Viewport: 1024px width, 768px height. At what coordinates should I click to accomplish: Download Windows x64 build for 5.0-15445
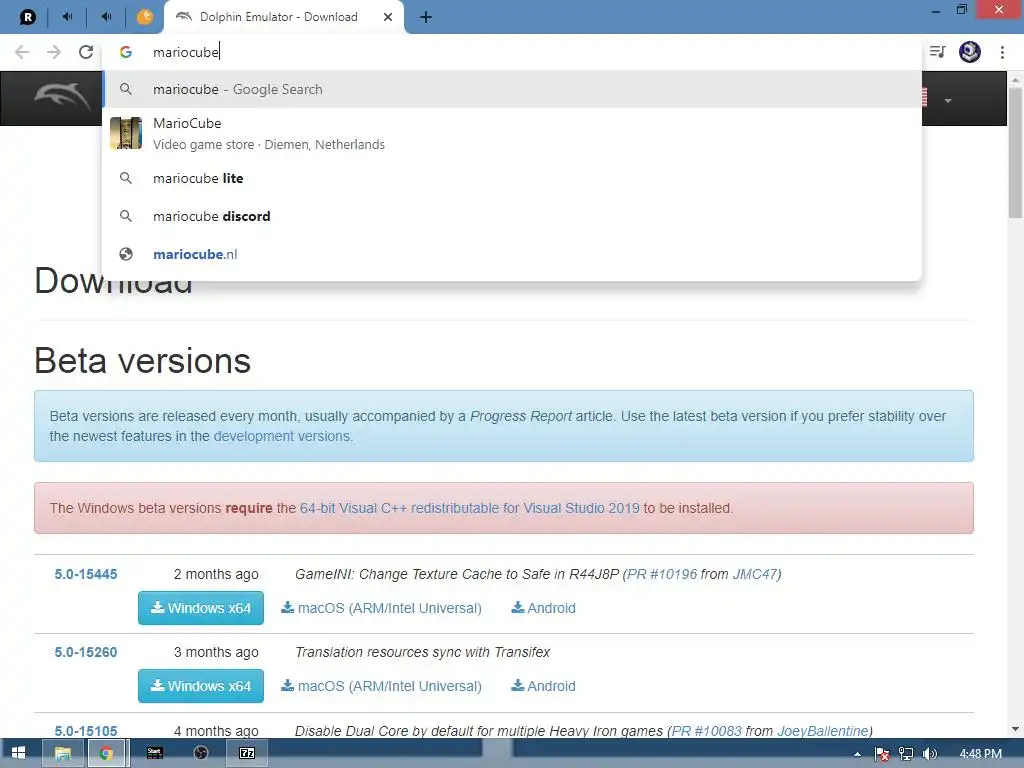coord(200,608)
